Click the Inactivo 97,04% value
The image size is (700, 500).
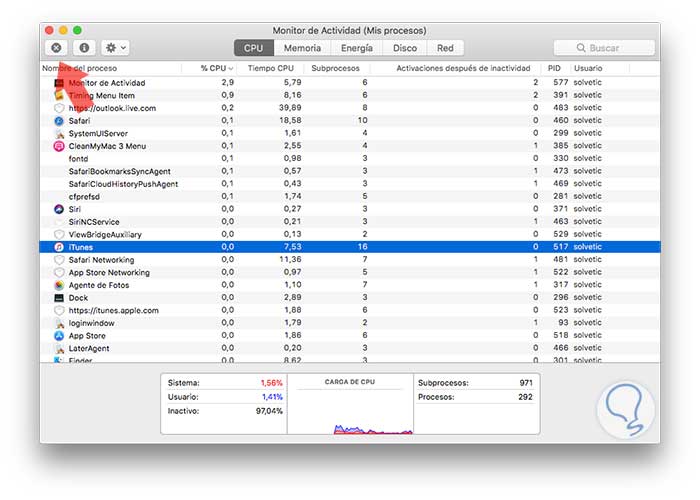tap(269, 411)
